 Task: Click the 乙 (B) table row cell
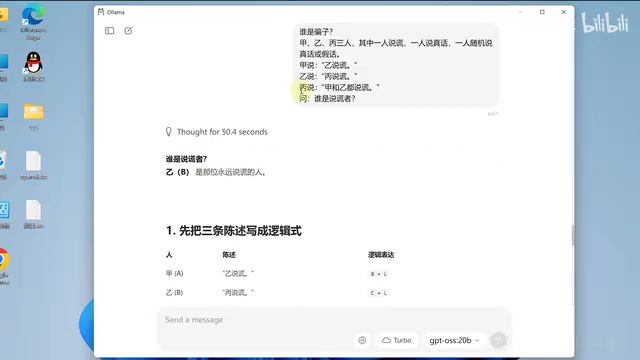click(x=174, y=293)
